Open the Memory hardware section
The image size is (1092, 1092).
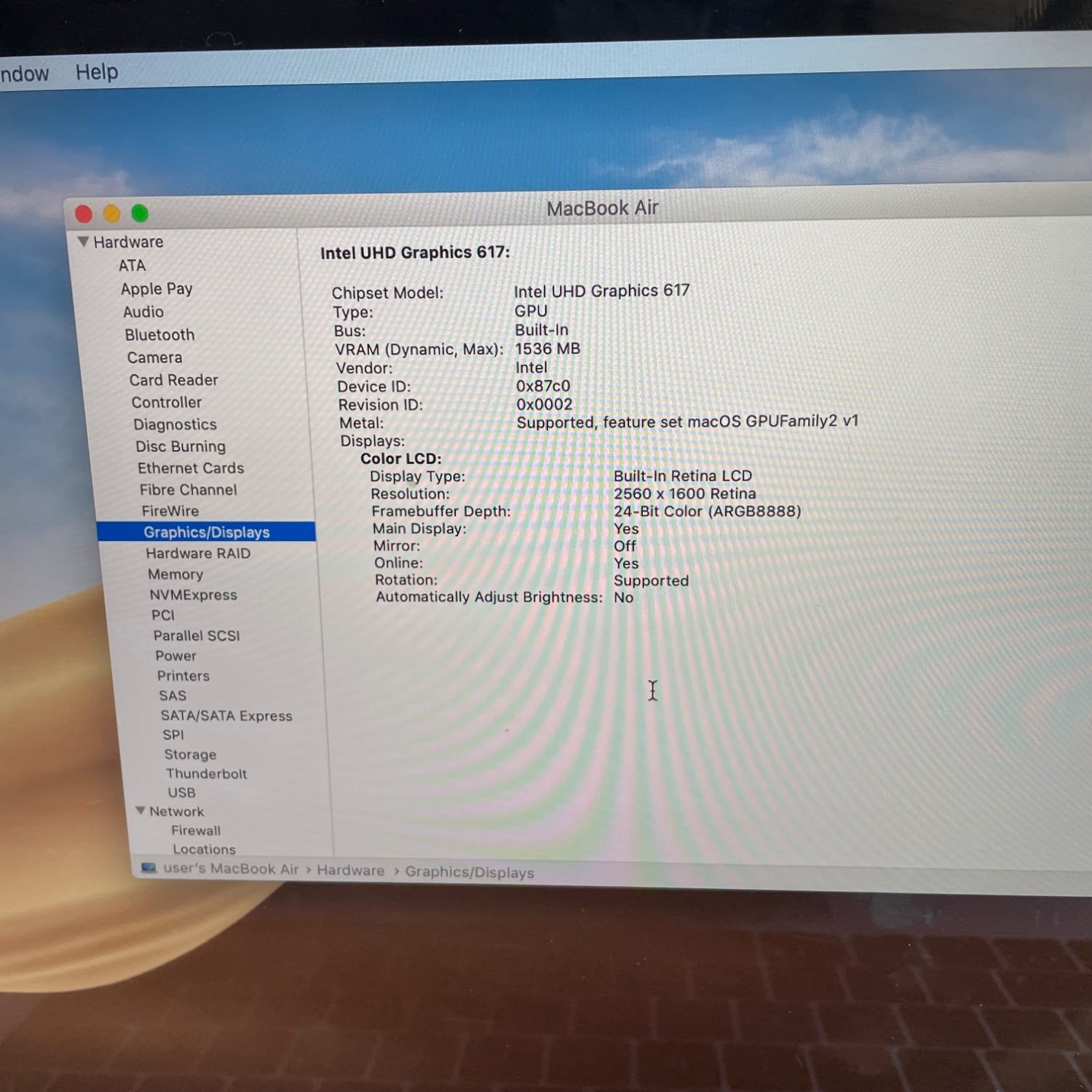pyautogui.click(x=175, y=574)
